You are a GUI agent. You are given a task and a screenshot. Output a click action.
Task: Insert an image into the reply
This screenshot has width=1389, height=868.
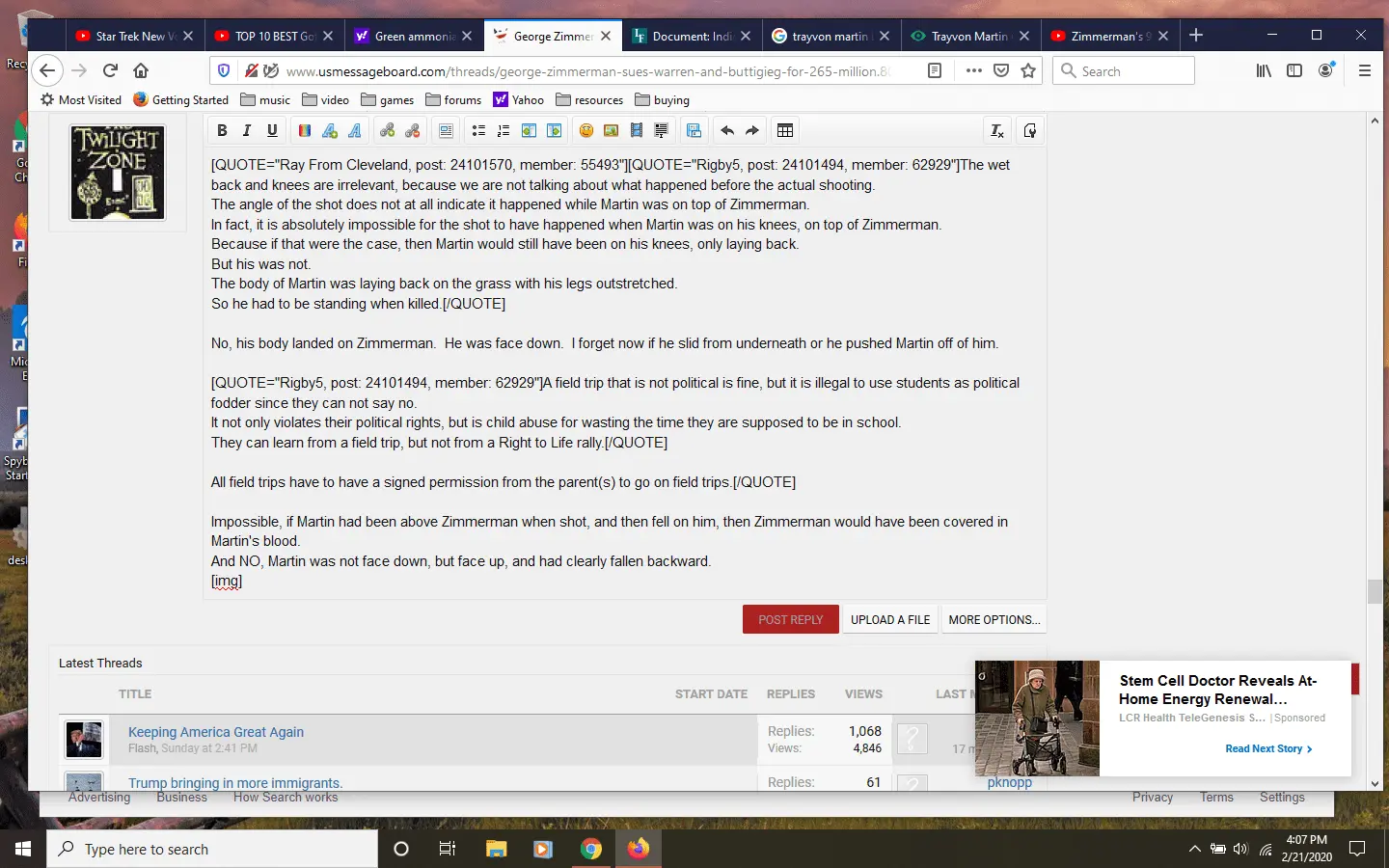point(612,131)
